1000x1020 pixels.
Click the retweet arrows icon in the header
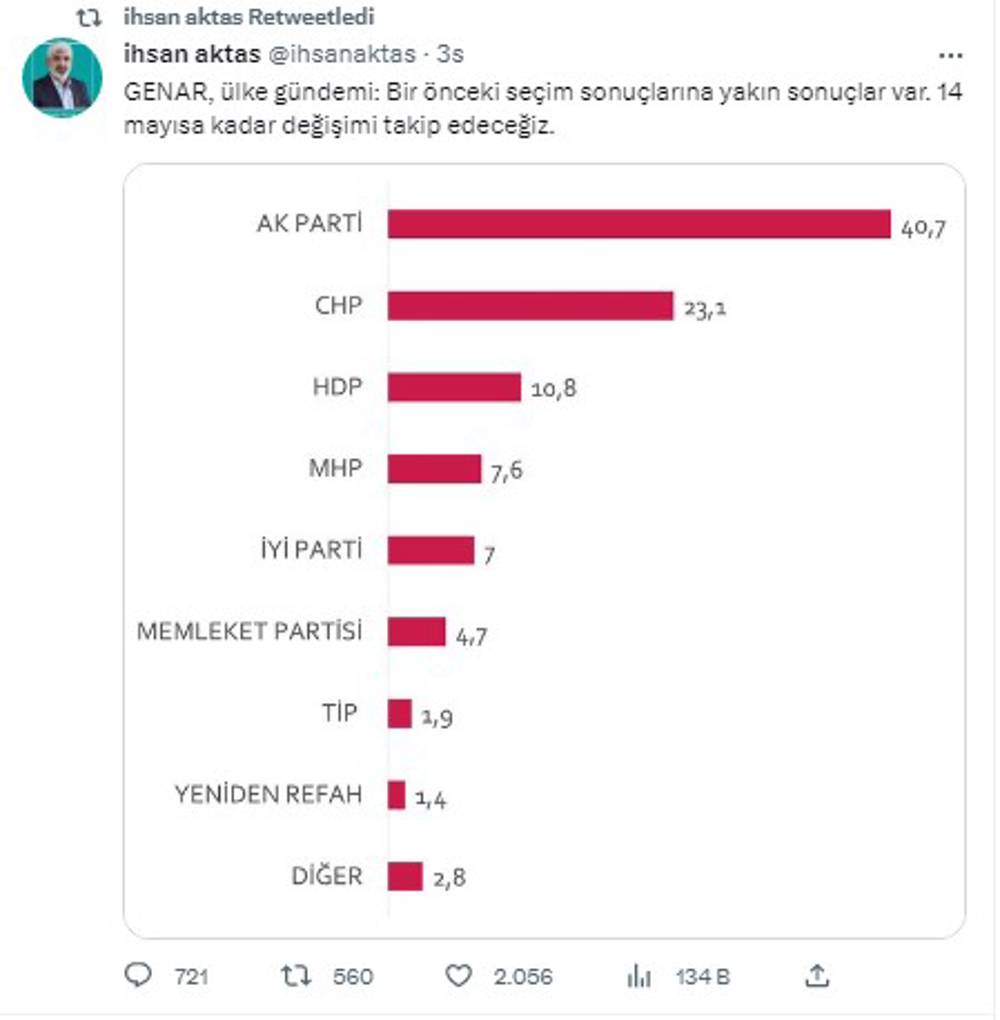pos(87,15)
